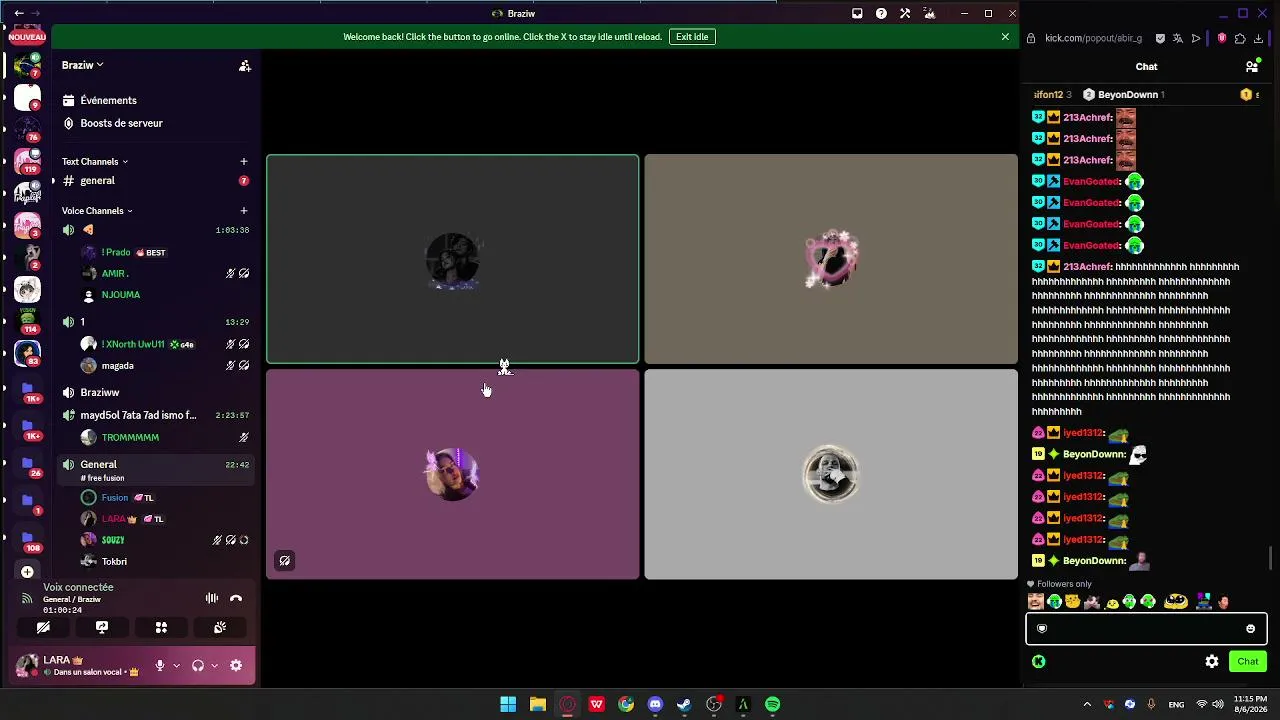This screenshot has height=720, width=1280.
Task: Open Kick chat user list icon
Action: 1252,67
